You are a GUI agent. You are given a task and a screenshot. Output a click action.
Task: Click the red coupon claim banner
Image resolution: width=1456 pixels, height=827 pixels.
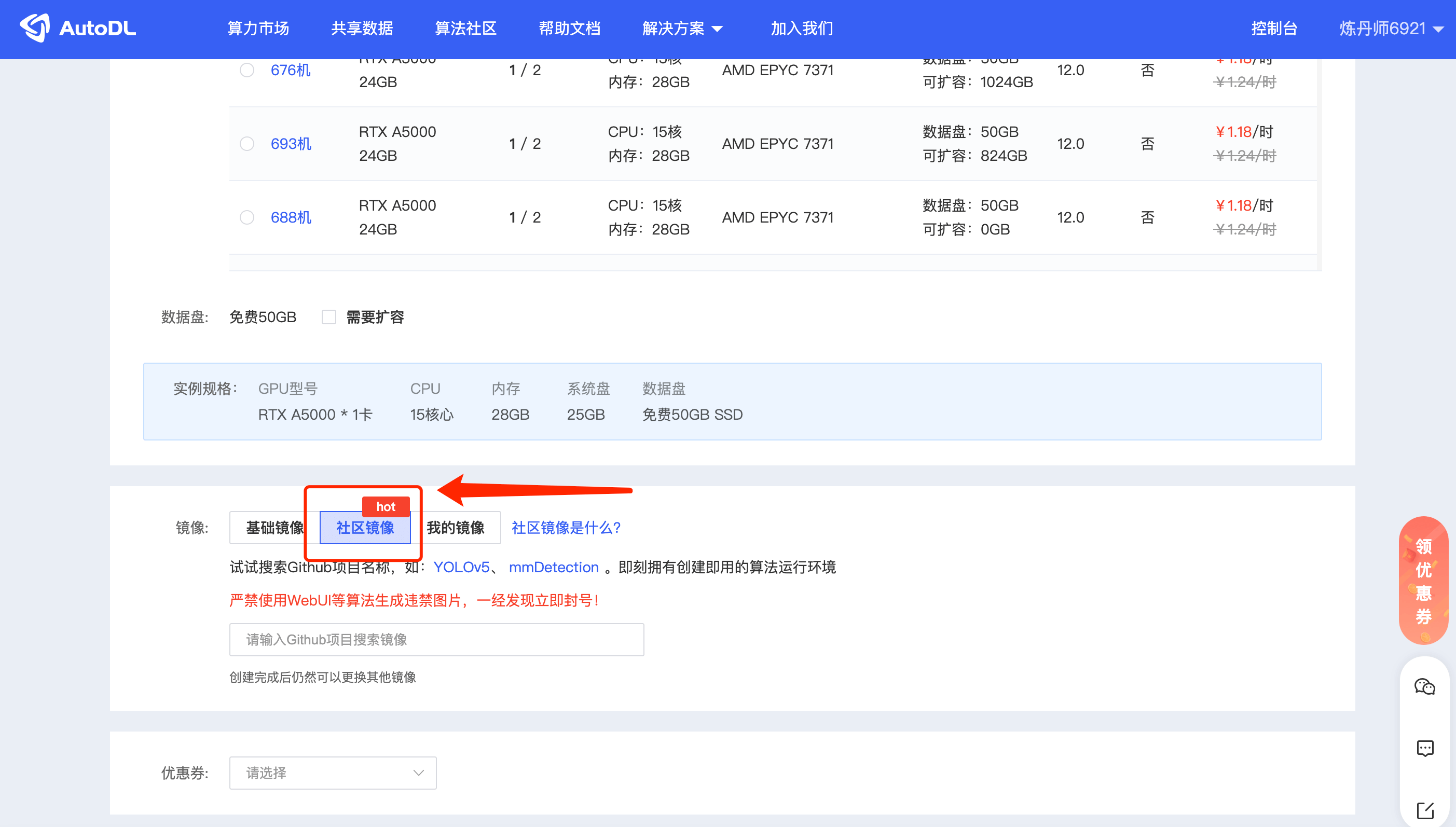pos(1423,581)
